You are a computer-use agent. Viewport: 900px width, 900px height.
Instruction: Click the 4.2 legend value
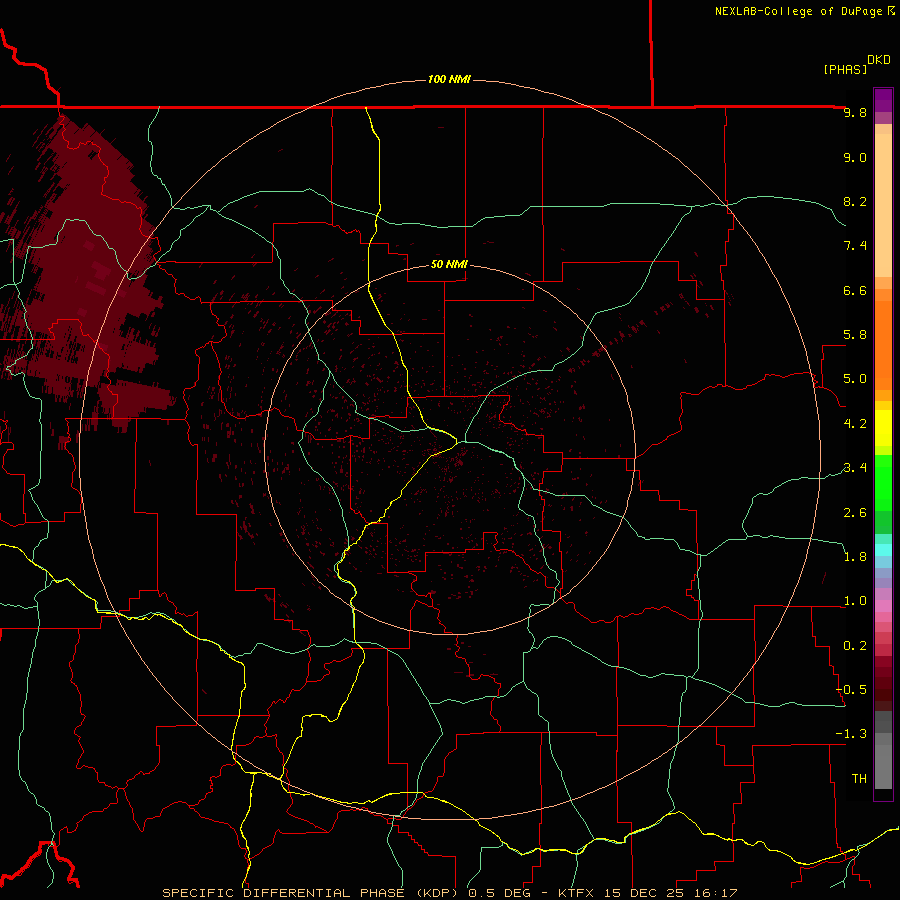point(855,424)
